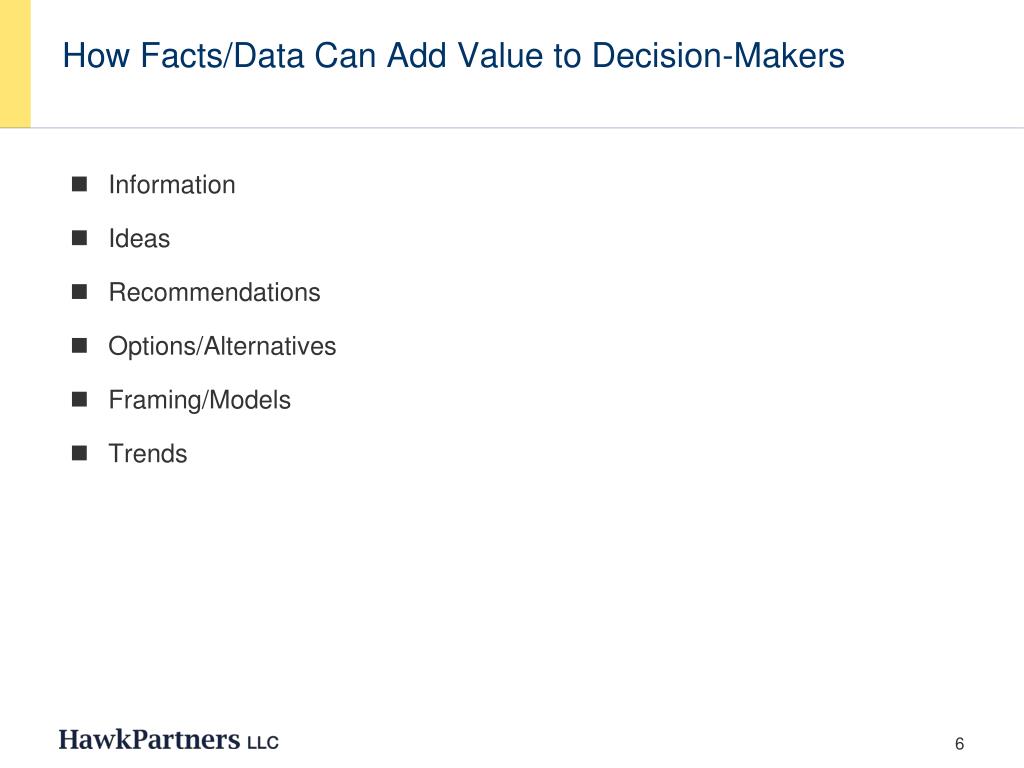Click the slide page number 6
This screenshot has height=768, width=1024.
coord(959,744)
